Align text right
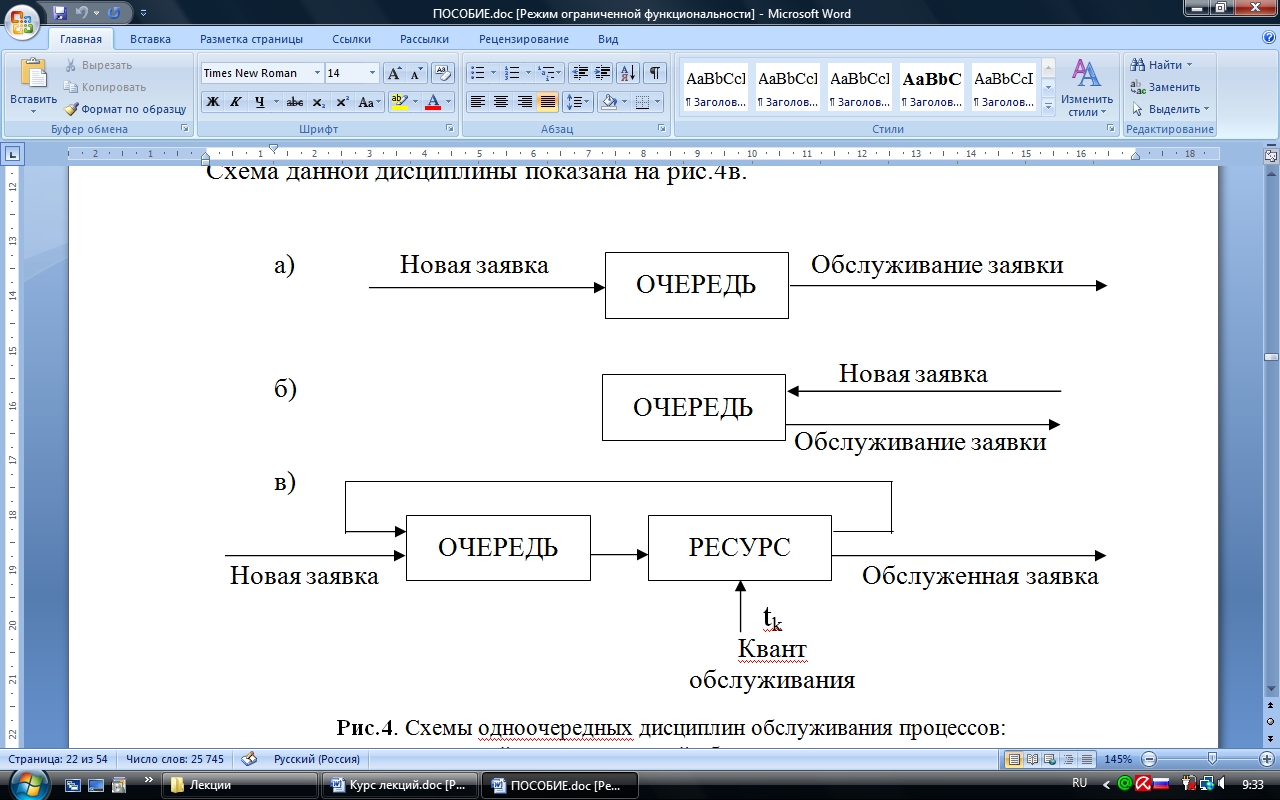 [524, 102]
